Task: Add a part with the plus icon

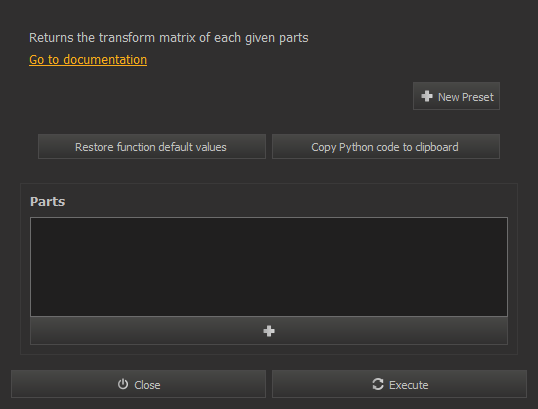Action: 269,331
